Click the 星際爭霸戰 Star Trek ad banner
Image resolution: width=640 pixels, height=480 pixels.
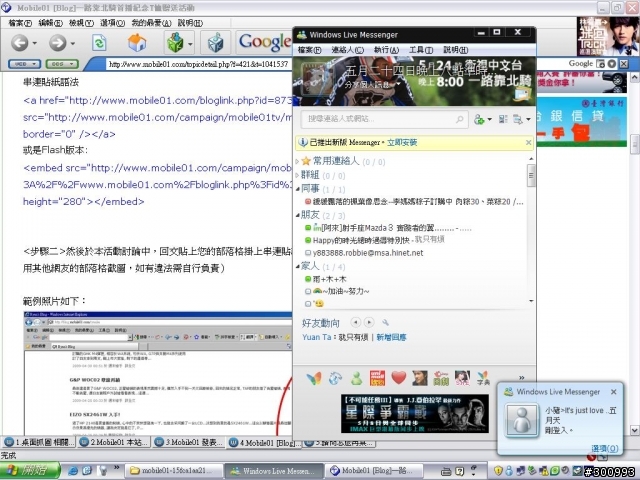tap(415, 413)
